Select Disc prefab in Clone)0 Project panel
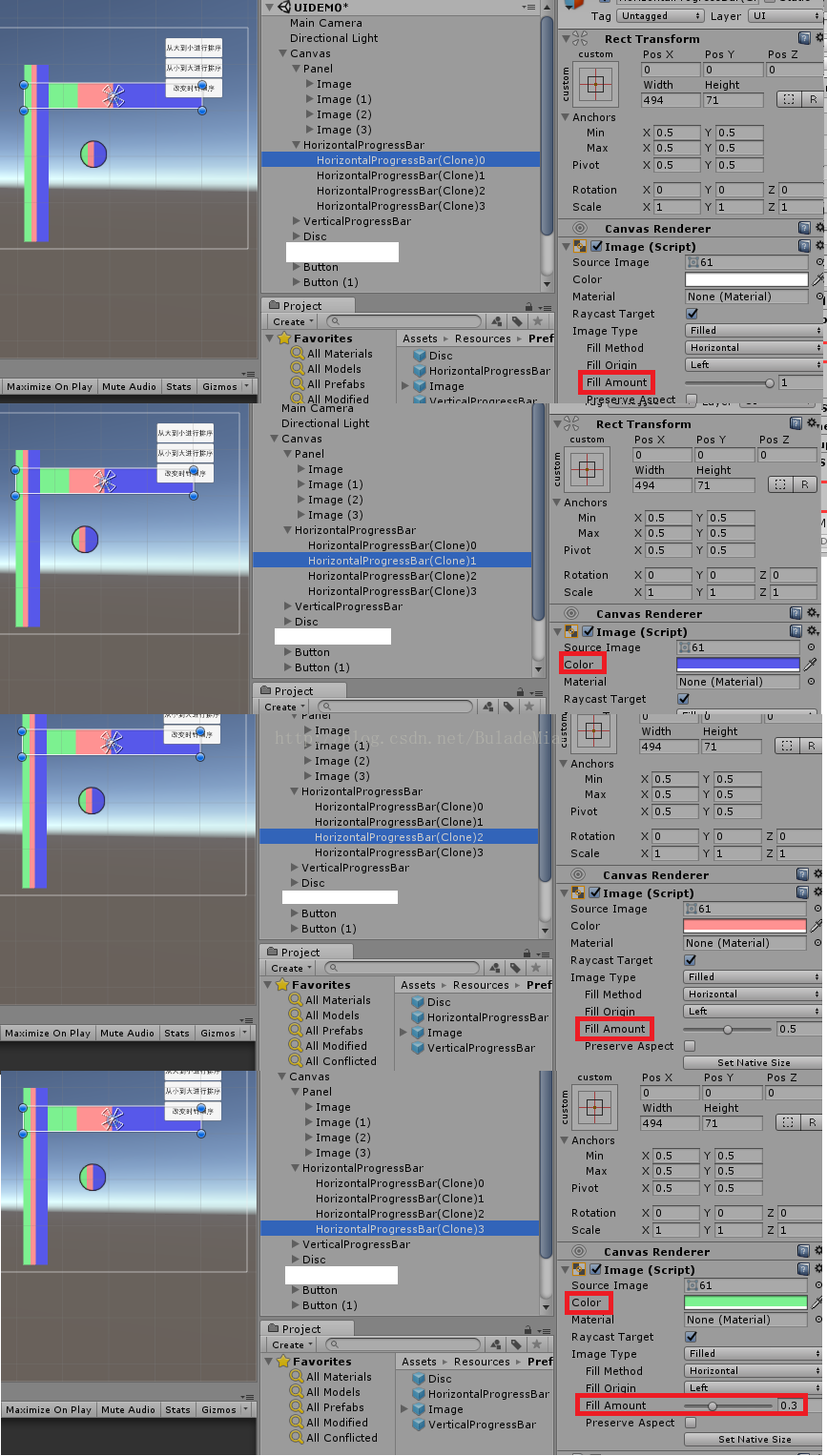This screenshot has height=1456, width=827. (432, 356)
